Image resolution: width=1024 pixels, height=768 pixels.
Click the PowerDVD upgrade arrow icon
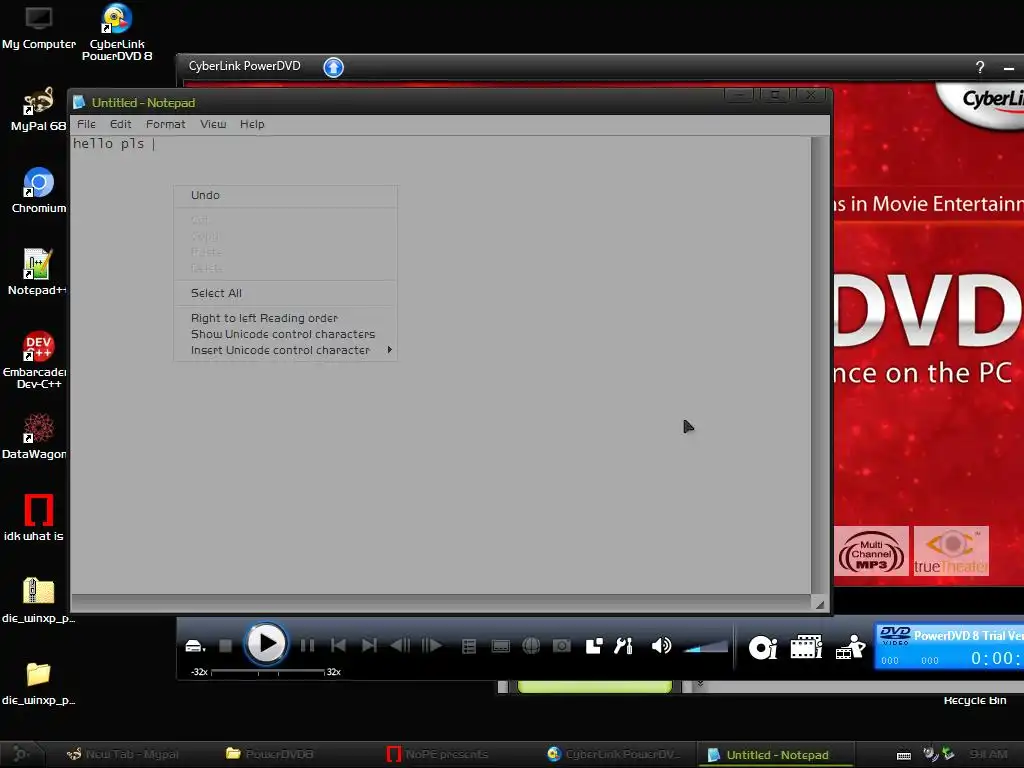tap(334, 67)
